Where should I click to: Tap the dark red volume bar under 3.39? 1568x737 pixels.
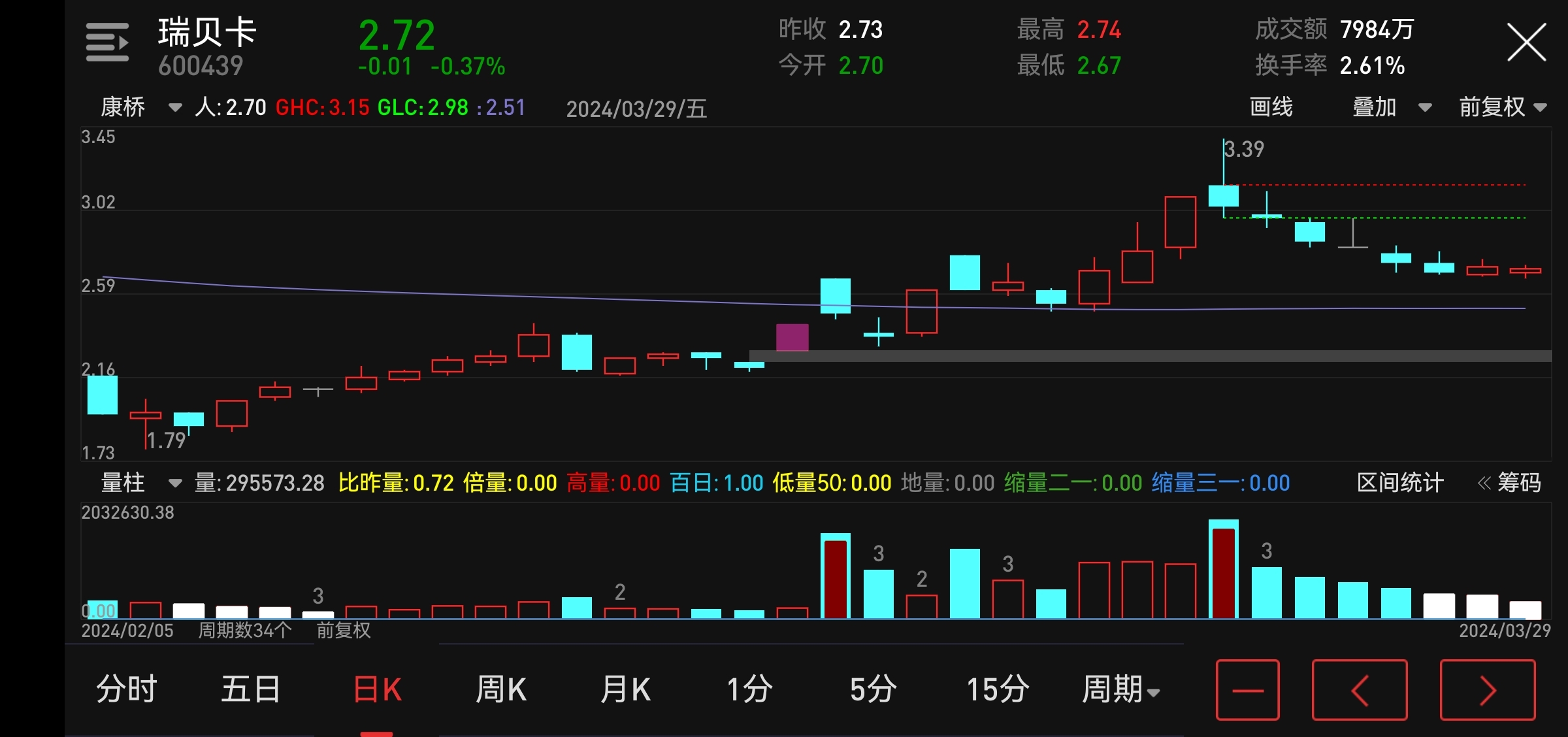tap(1224, 573)
